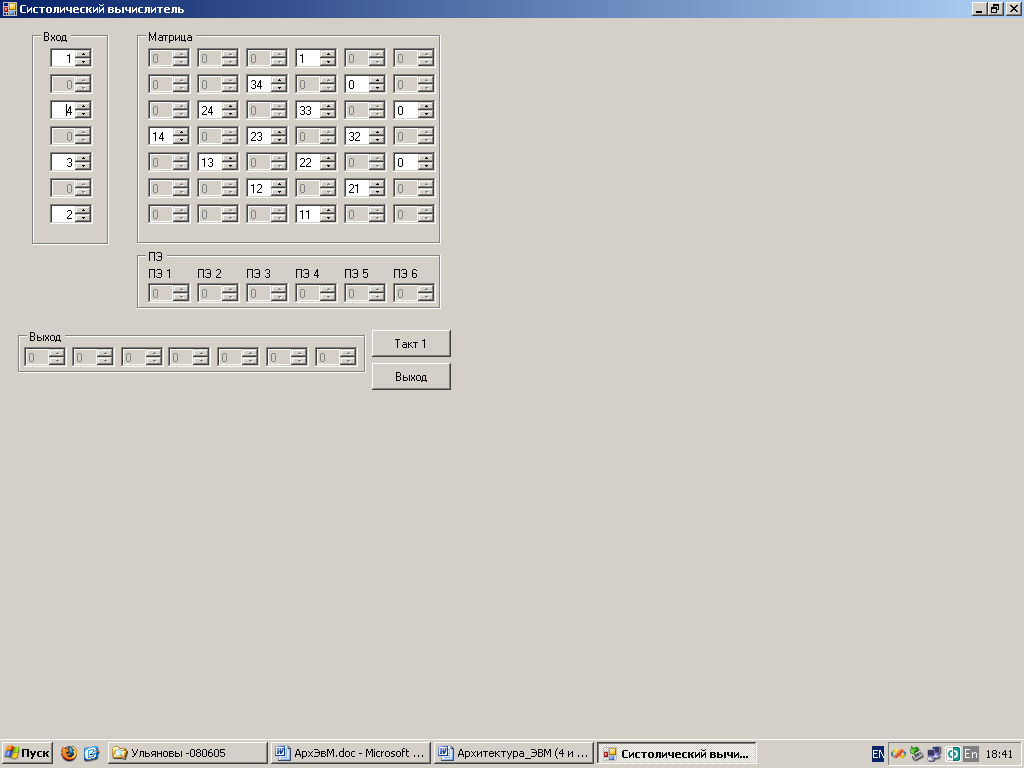
Task: Click the Систолический вычи... taskbar button
Action: pos(677,753)
